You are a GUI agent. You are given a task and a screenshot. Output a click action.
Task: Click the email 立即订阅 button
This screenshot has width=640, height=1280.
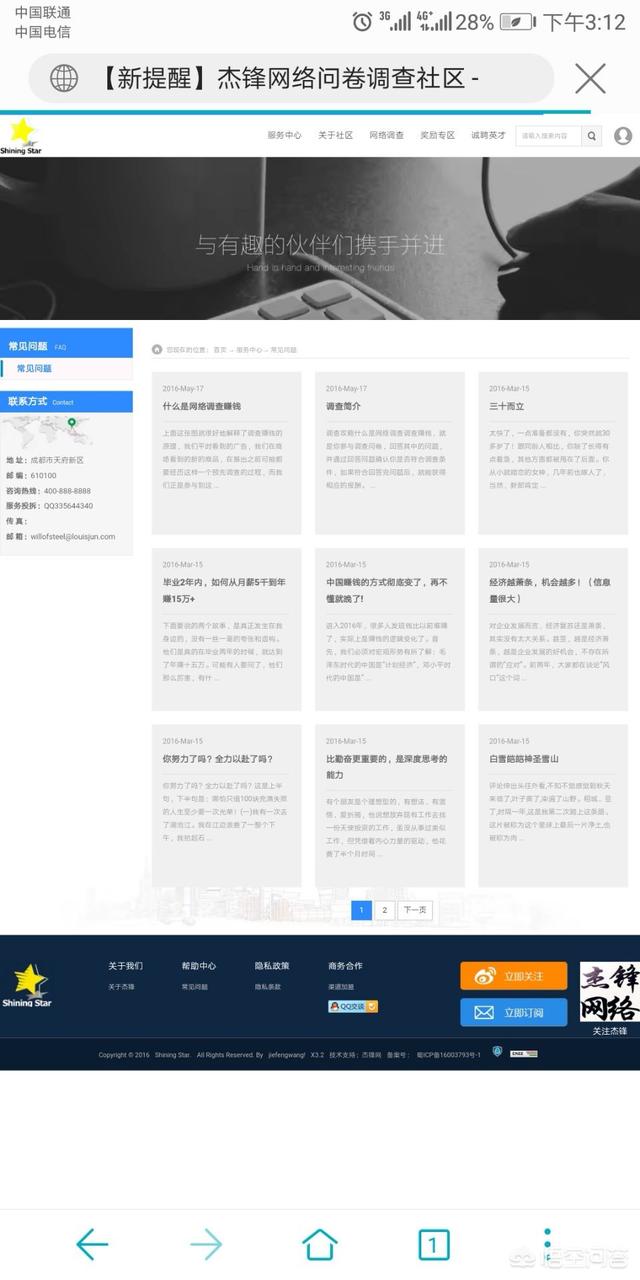[513, 1012]
